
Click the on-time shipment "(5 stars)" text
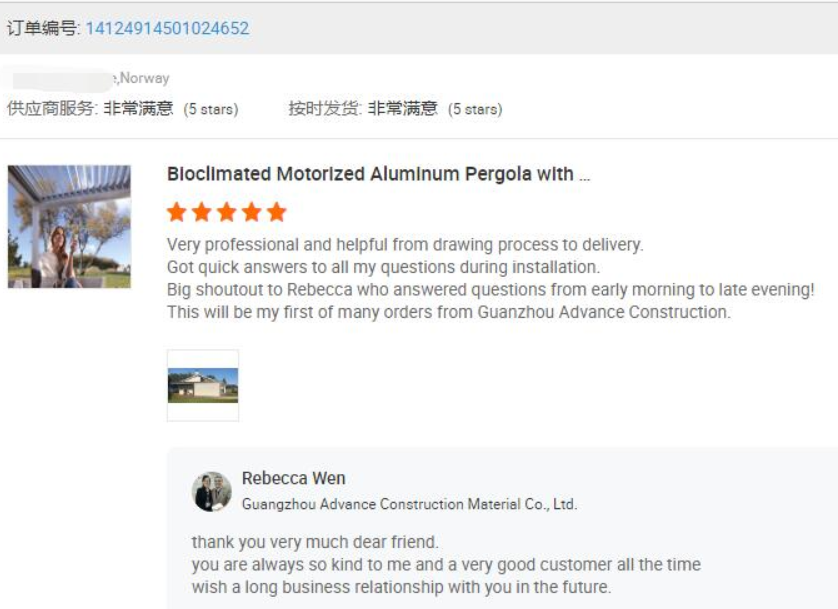(475, 110)
